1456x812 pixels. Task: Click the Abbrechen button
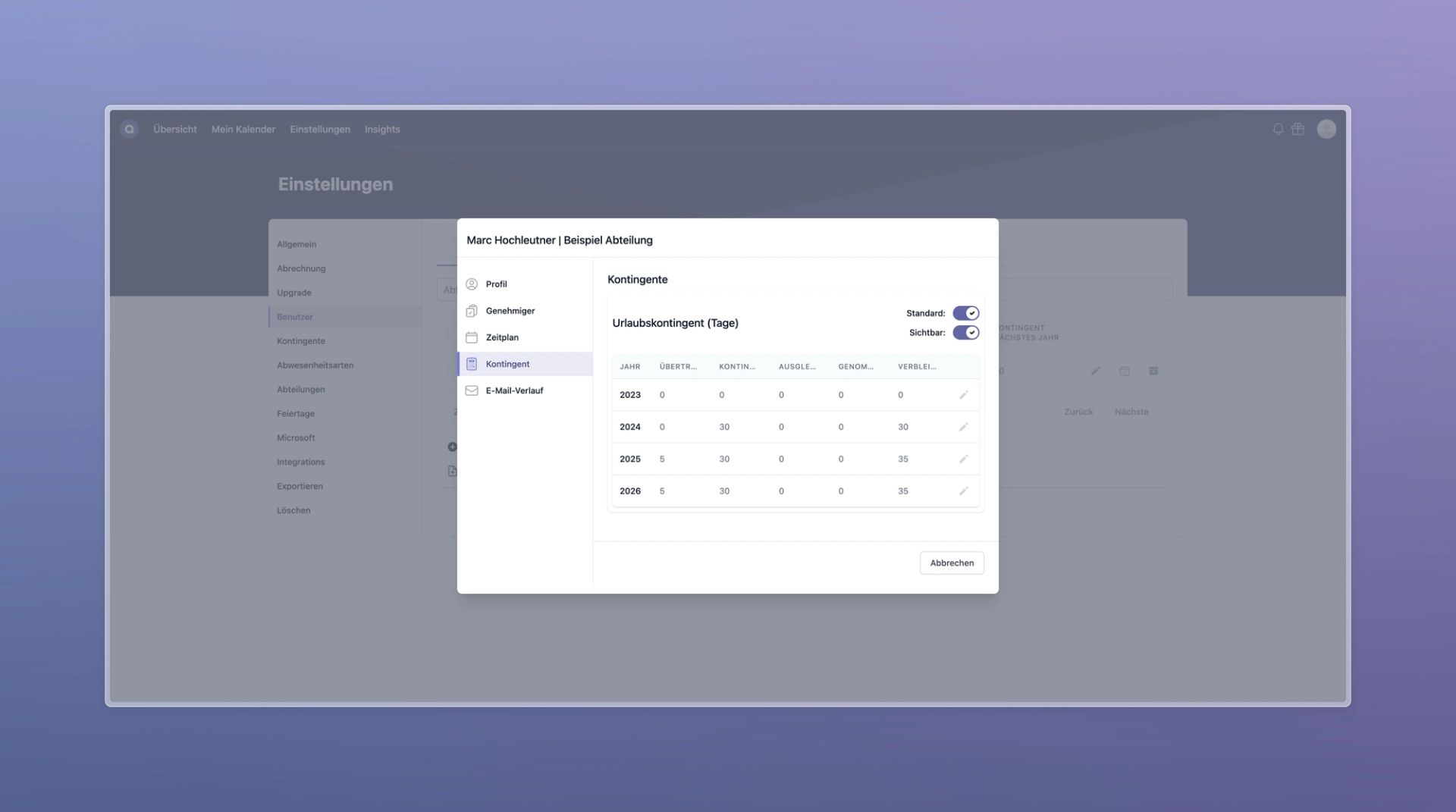[952, 563]
